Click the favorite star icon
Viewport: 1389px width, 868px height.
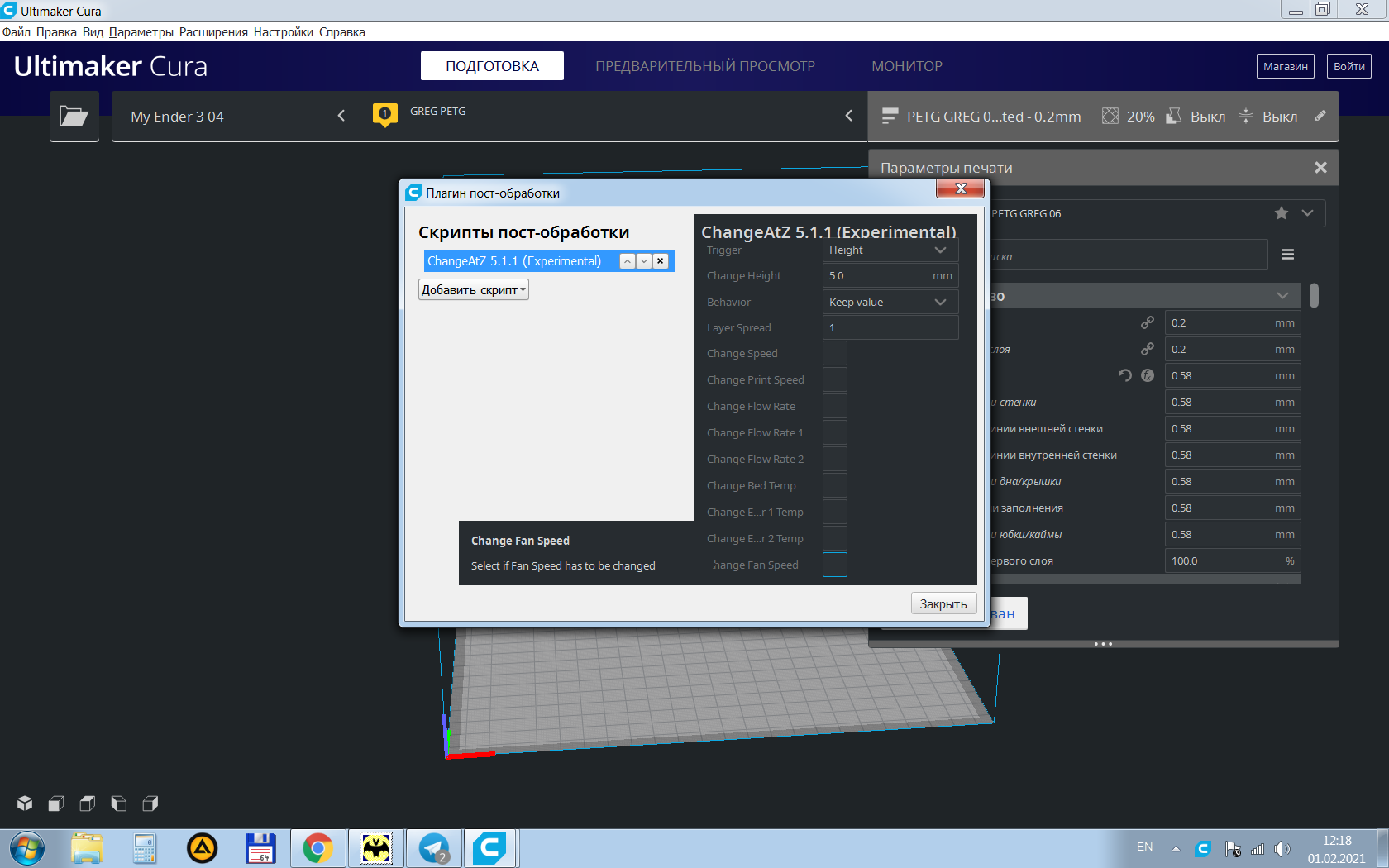pos(1282,213)
